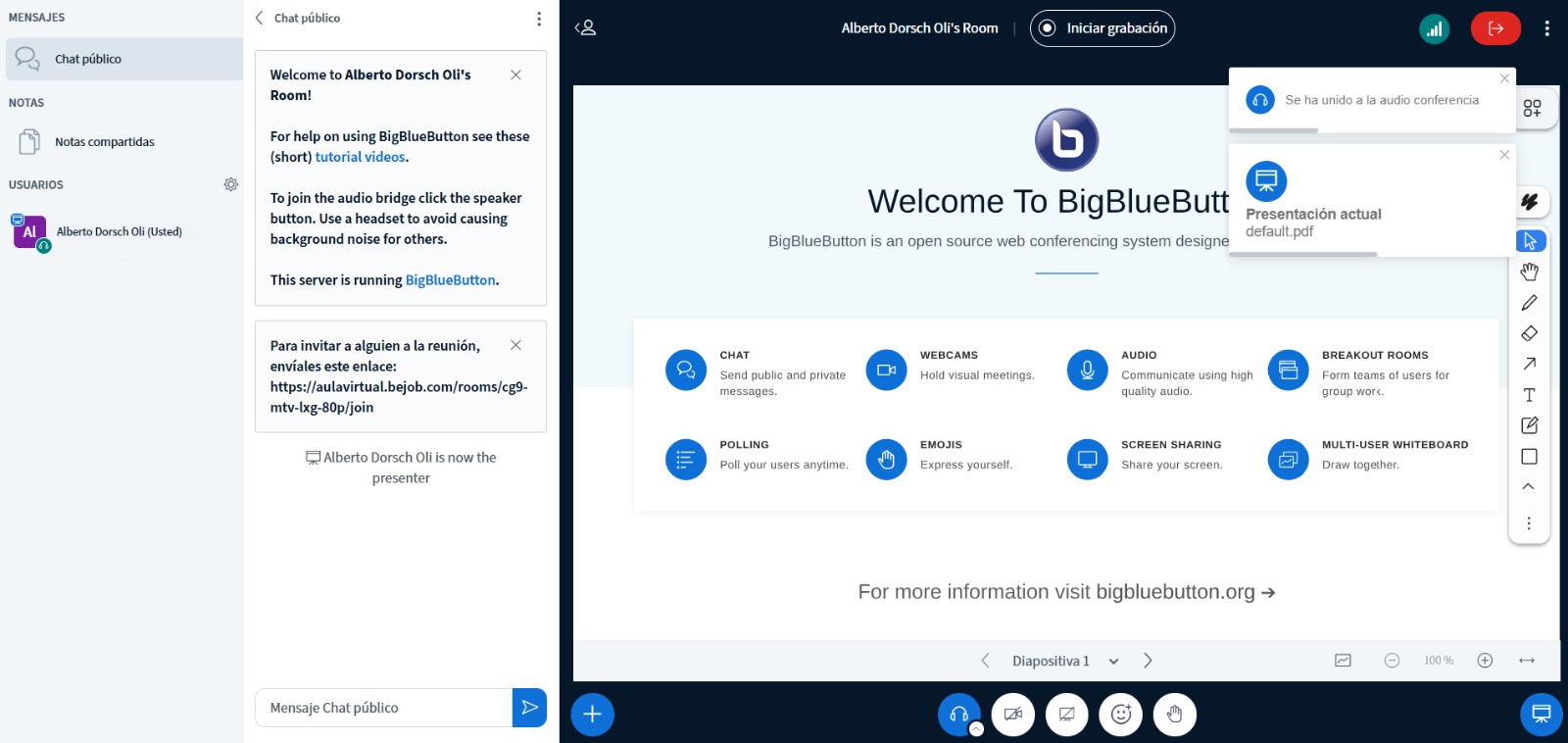Dismiss Presentación actual notification
The height and width of the screenshot is (743, 1568).
pyautogui.click(x=1504, y=155)
